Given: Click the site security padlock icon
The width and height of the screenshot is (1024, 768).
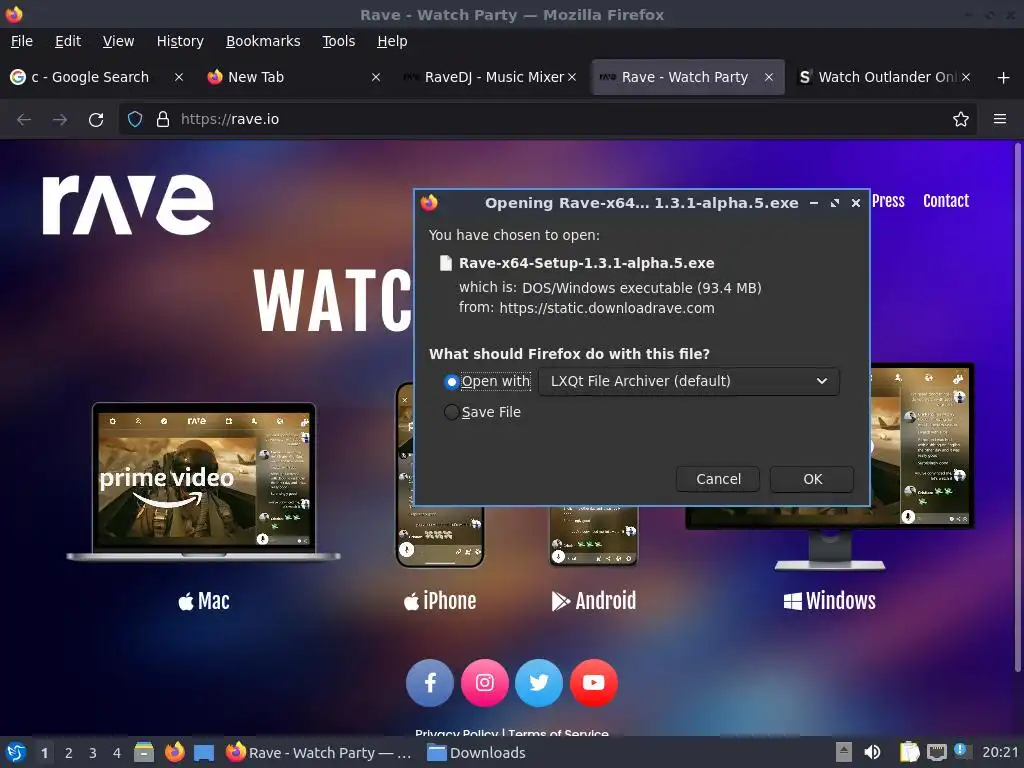Looking at the screenshot, I should pos(163,120).
